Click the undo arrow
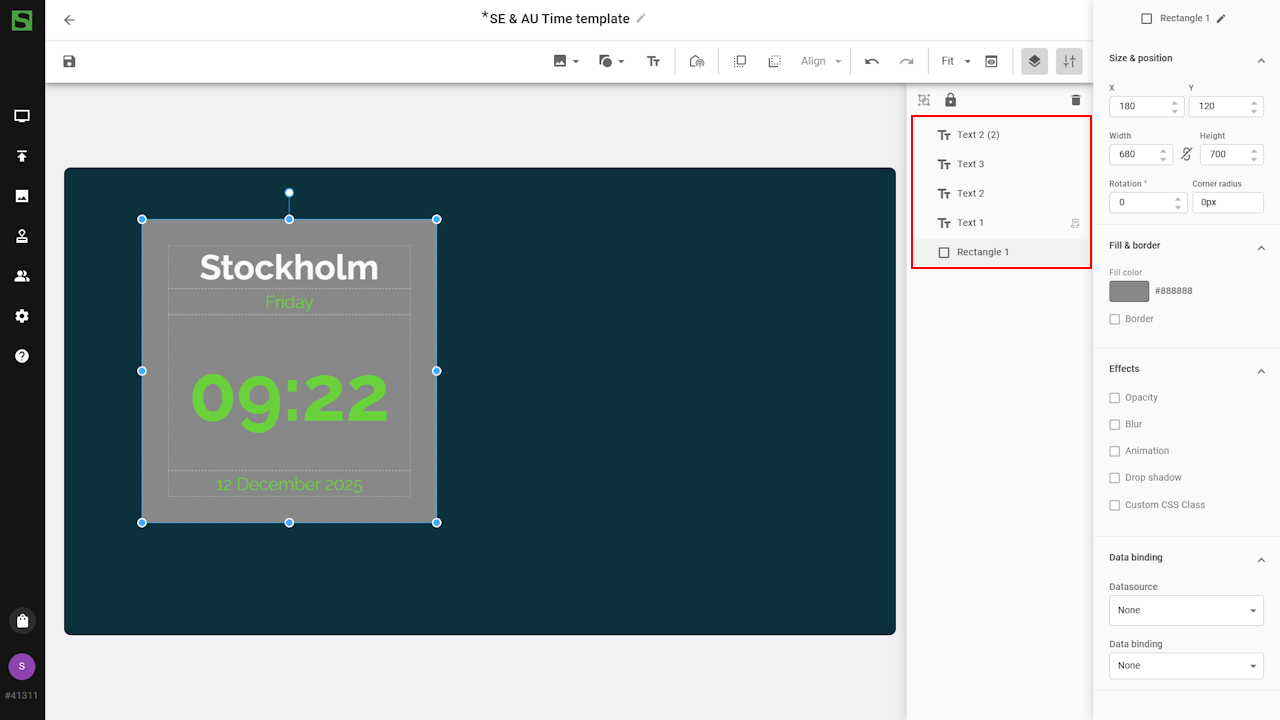Screen dimensions: 1280x720 pyautogui.click(x=872, y=61)
